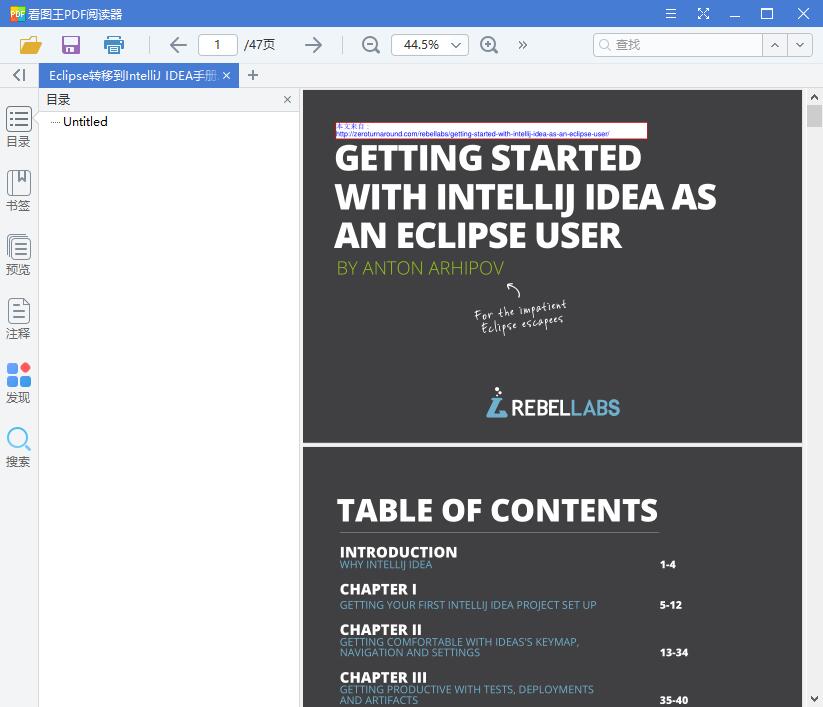Collapse the left sidebar panel
Screen dimensions: 823x707
pos(19,76)
